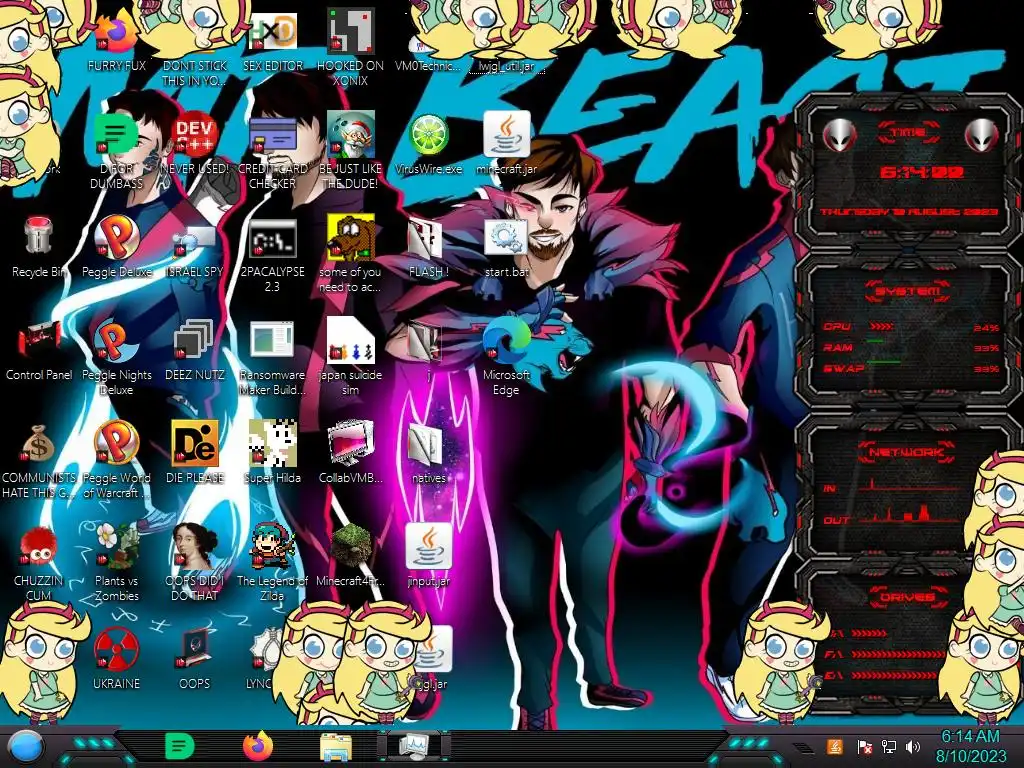Click the Start orb button
This screenshot has height=768, width=1024.
point(26,747)
